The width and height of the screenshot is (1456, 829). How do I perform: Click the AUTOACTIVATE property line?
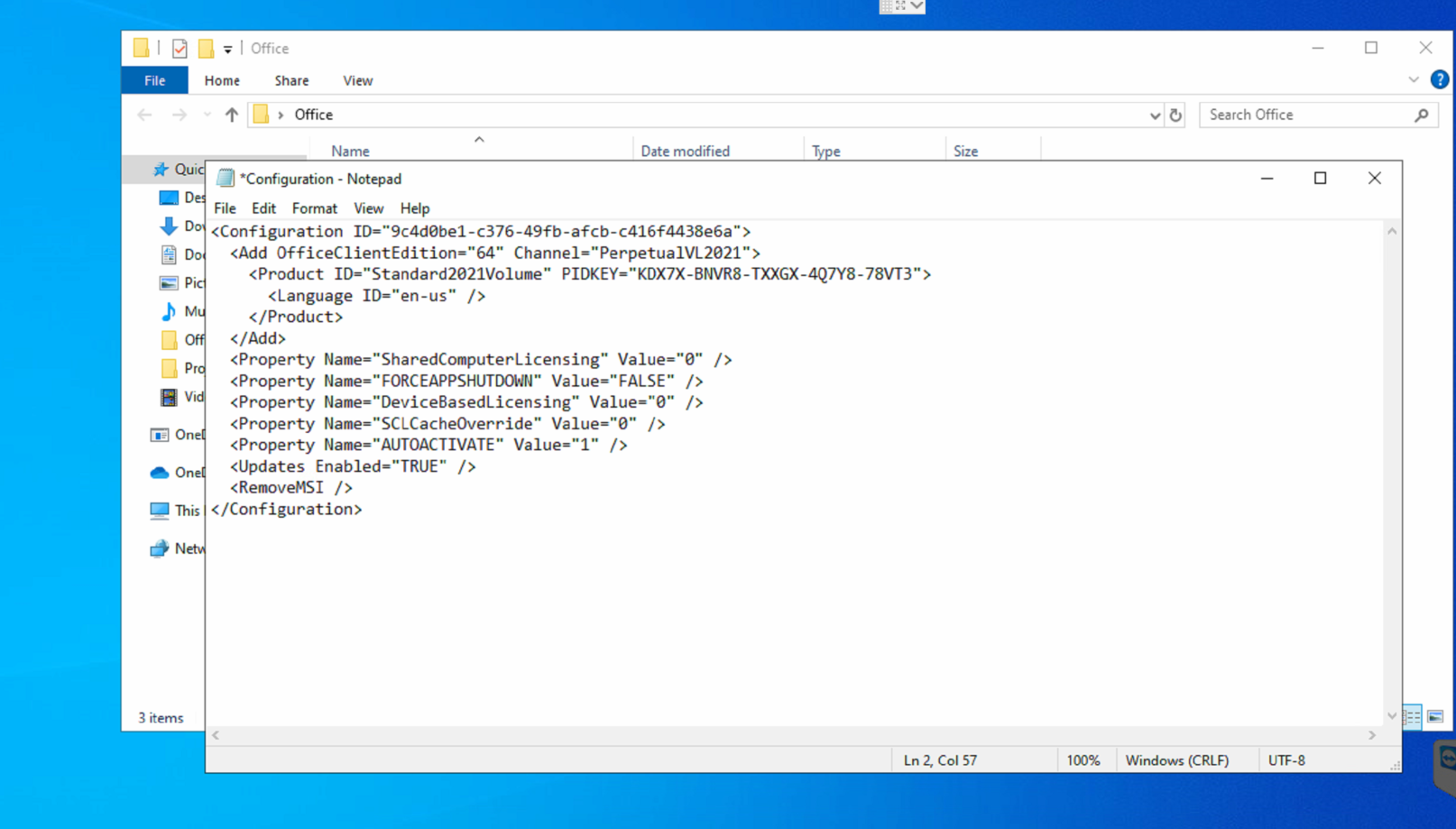[429, 445]
